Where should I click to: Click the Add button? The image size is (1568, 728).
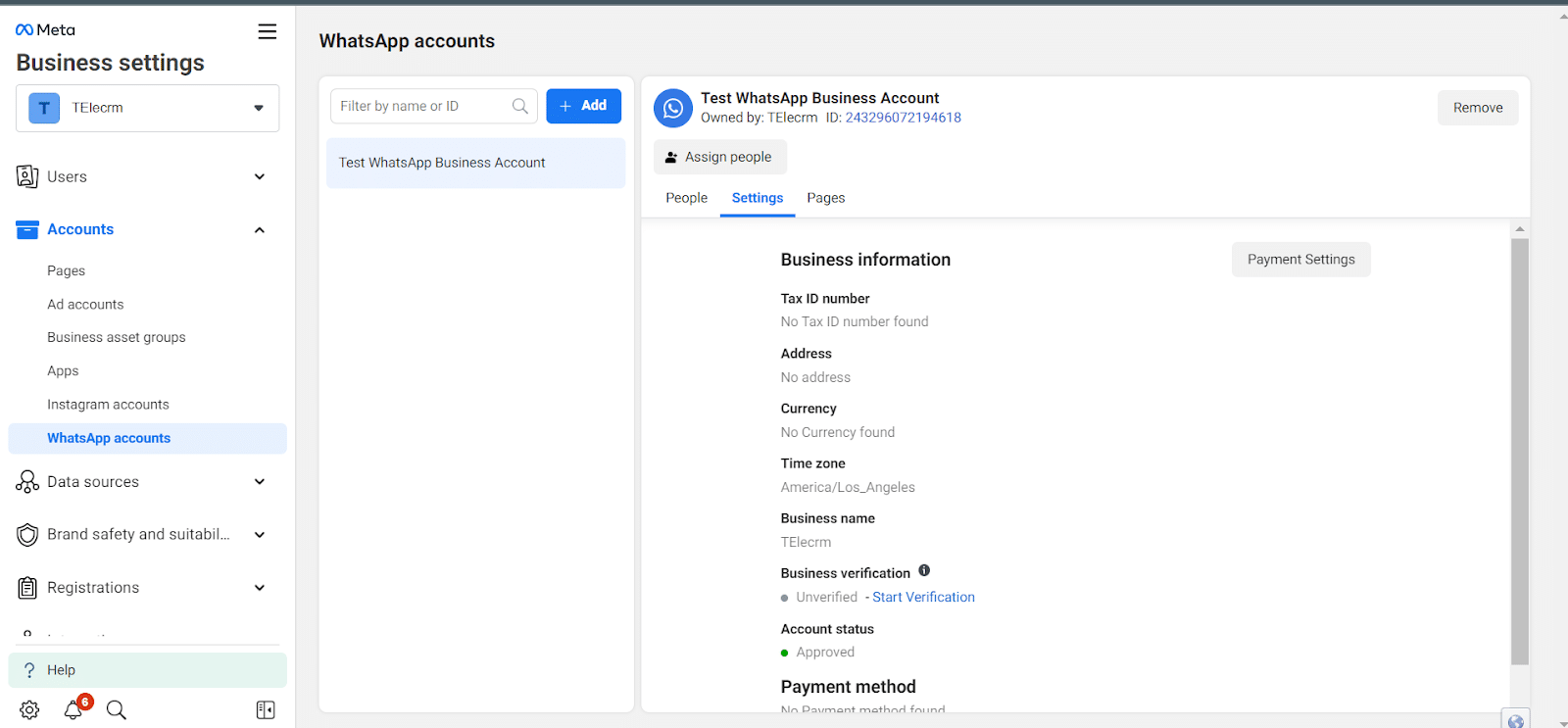pos(584,106)
